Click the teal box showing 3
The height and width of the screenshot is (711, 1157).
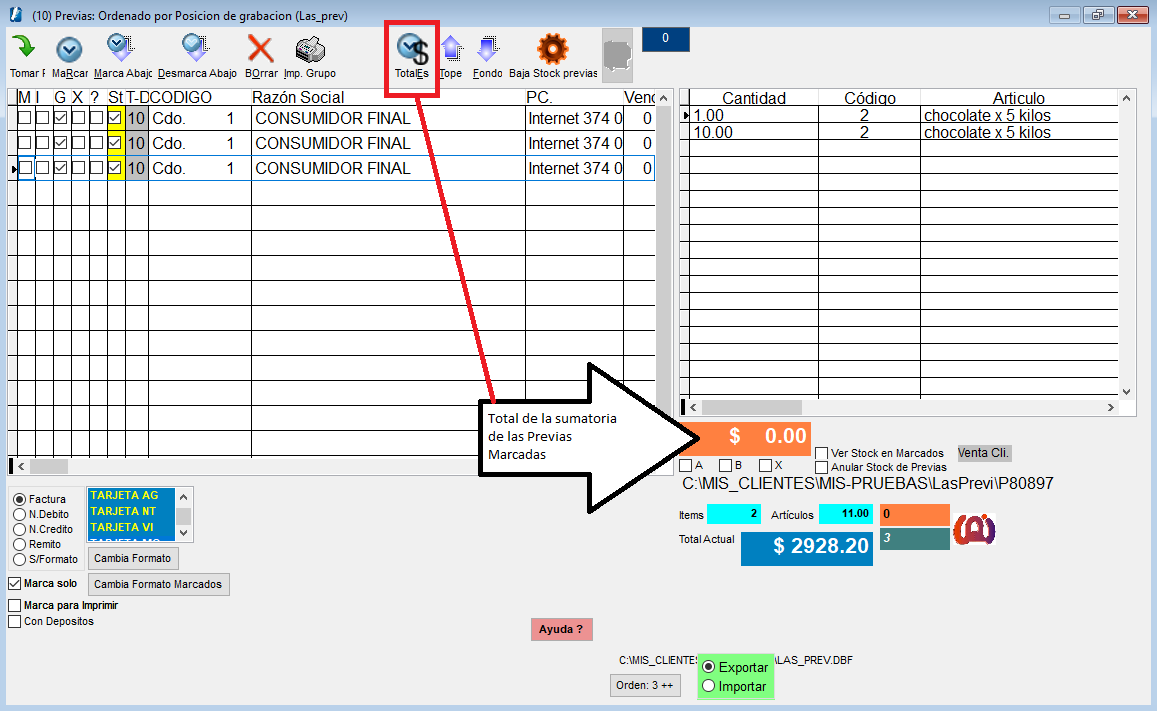[x=914, y=539]
